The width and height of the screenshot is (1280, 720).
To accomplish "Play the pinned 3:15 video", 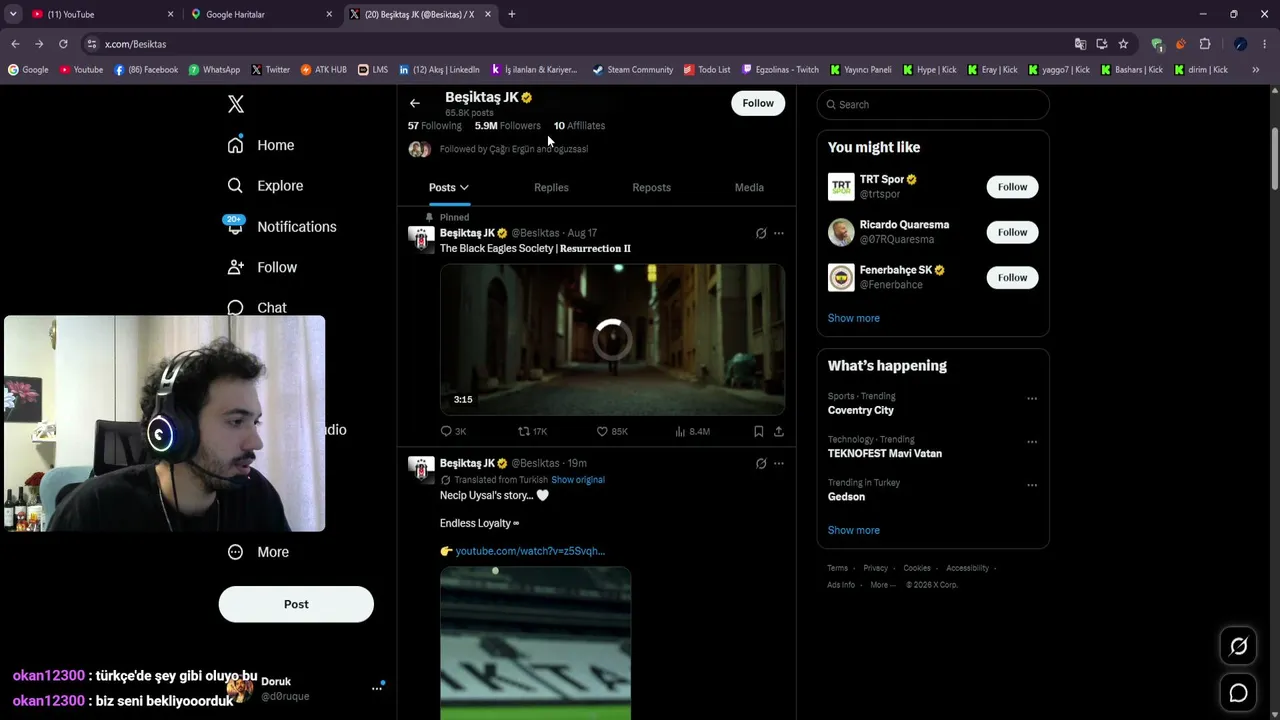I will click(x=612, y=339).
